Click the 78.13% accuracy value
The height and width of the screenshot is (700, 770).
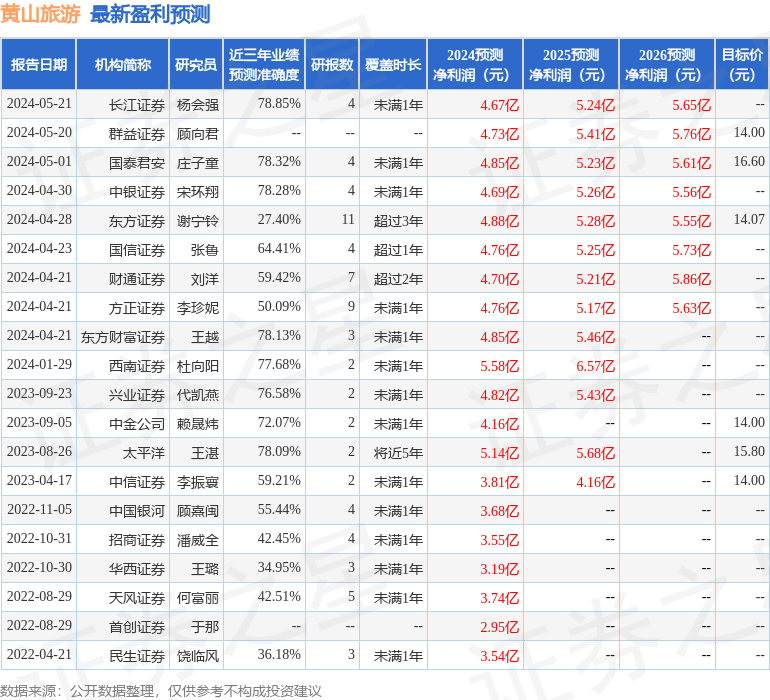click(x=279, y=336)
